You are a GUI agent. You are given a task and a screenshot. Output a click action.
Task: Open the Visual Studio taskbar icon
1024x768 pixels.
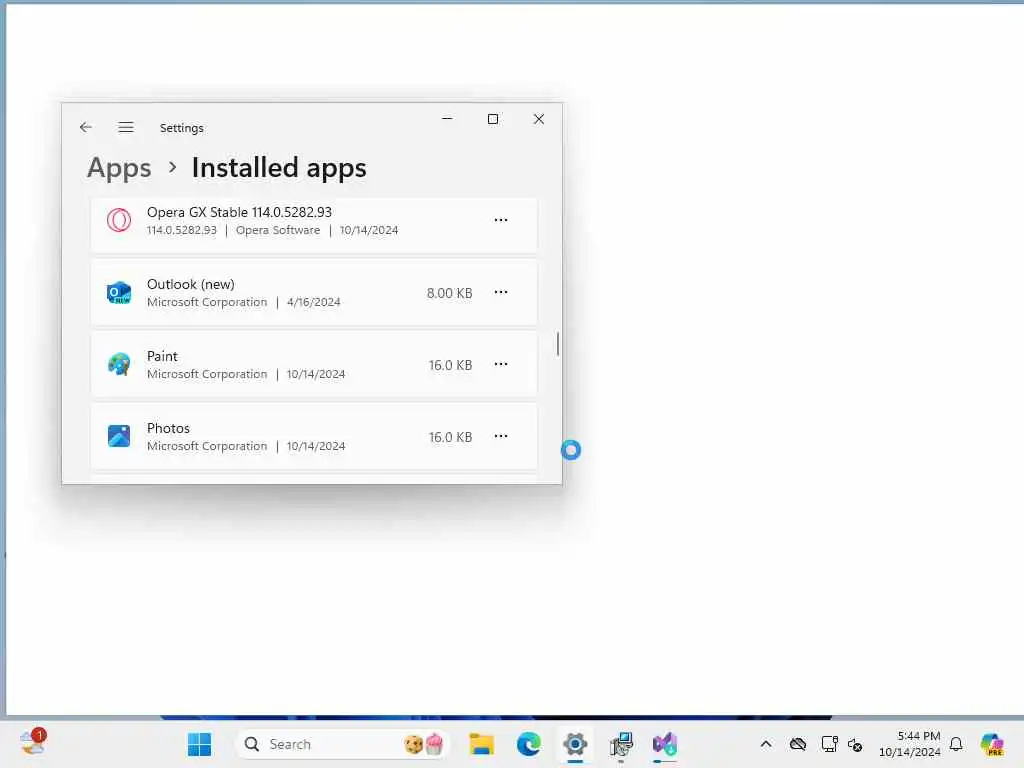[665, 744]
